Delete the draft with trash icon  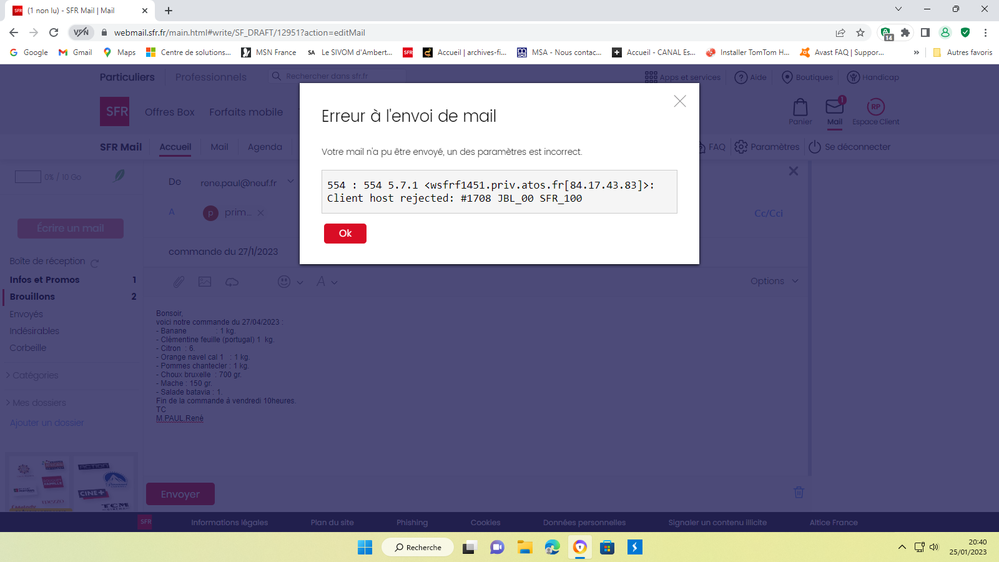click(798, 492)
